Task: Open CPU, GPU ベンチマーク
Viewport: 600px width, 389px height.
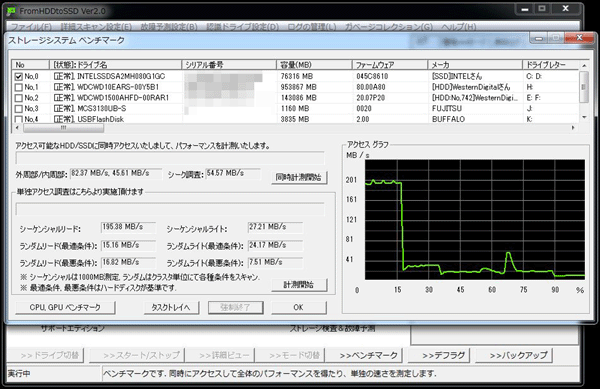Action: pyautogui.click(x=65, y=307)
